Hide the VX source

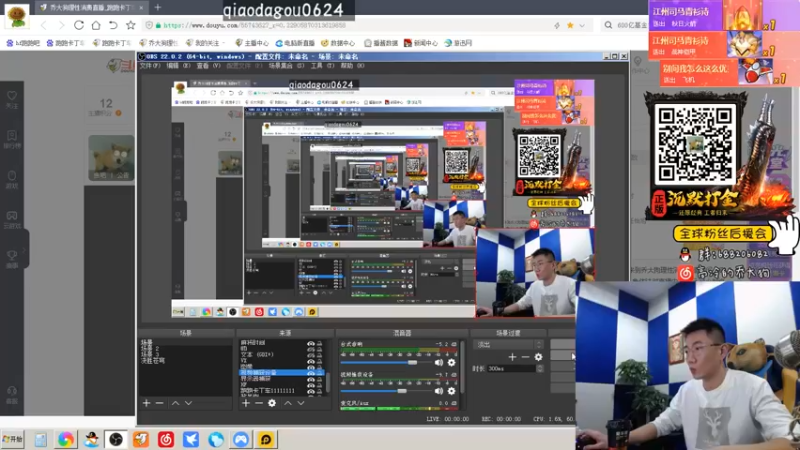point(310,361)
